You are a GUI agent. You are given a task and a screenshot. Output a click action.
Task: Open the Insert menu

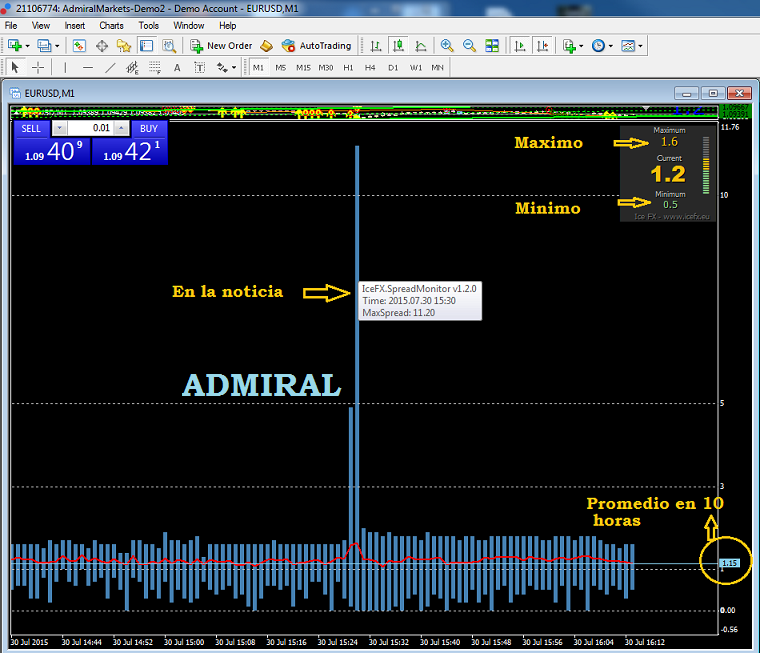tap(75, 25)
